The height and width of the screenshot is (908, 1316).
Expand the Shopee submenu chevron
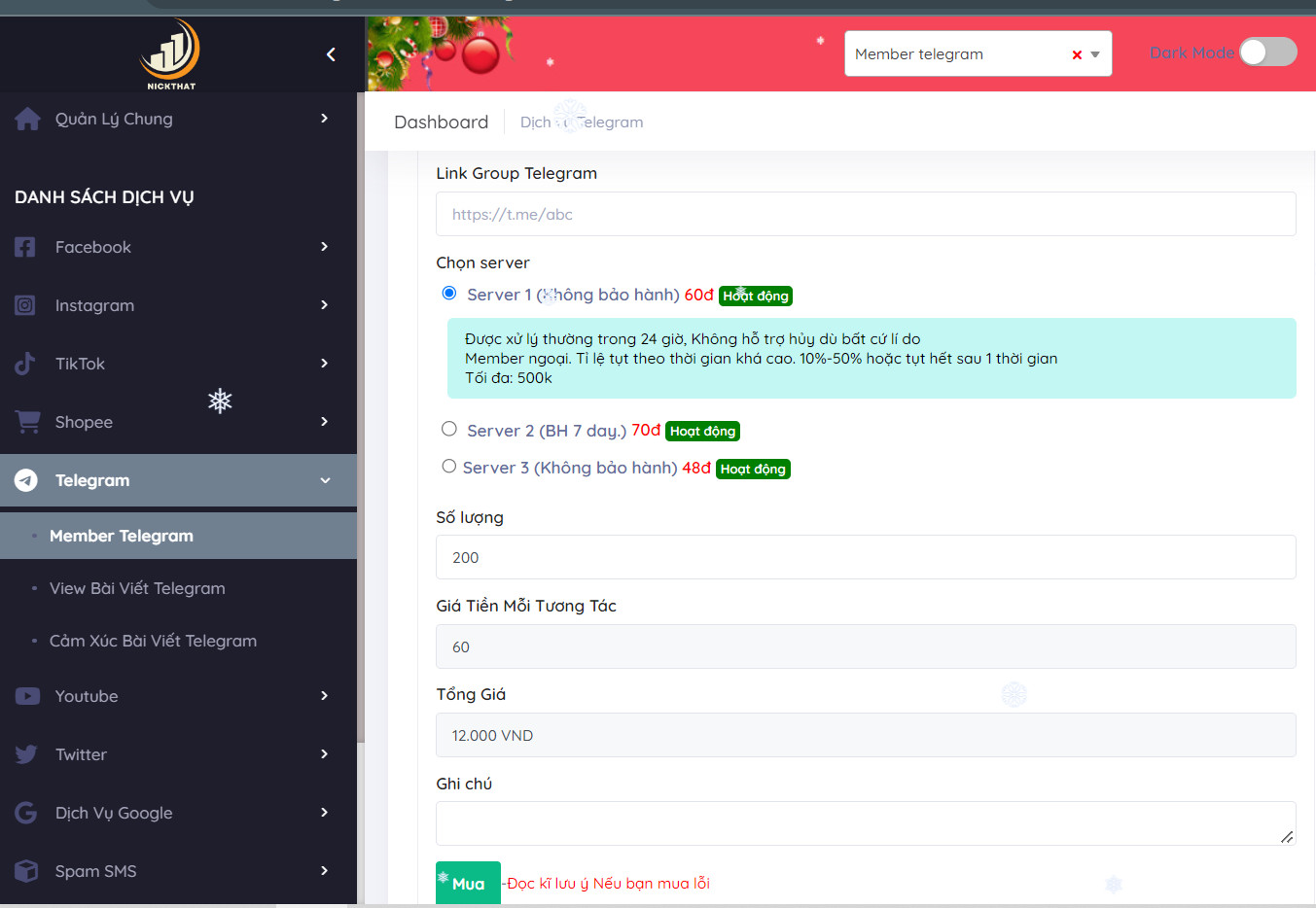click(x=325, y=421)
